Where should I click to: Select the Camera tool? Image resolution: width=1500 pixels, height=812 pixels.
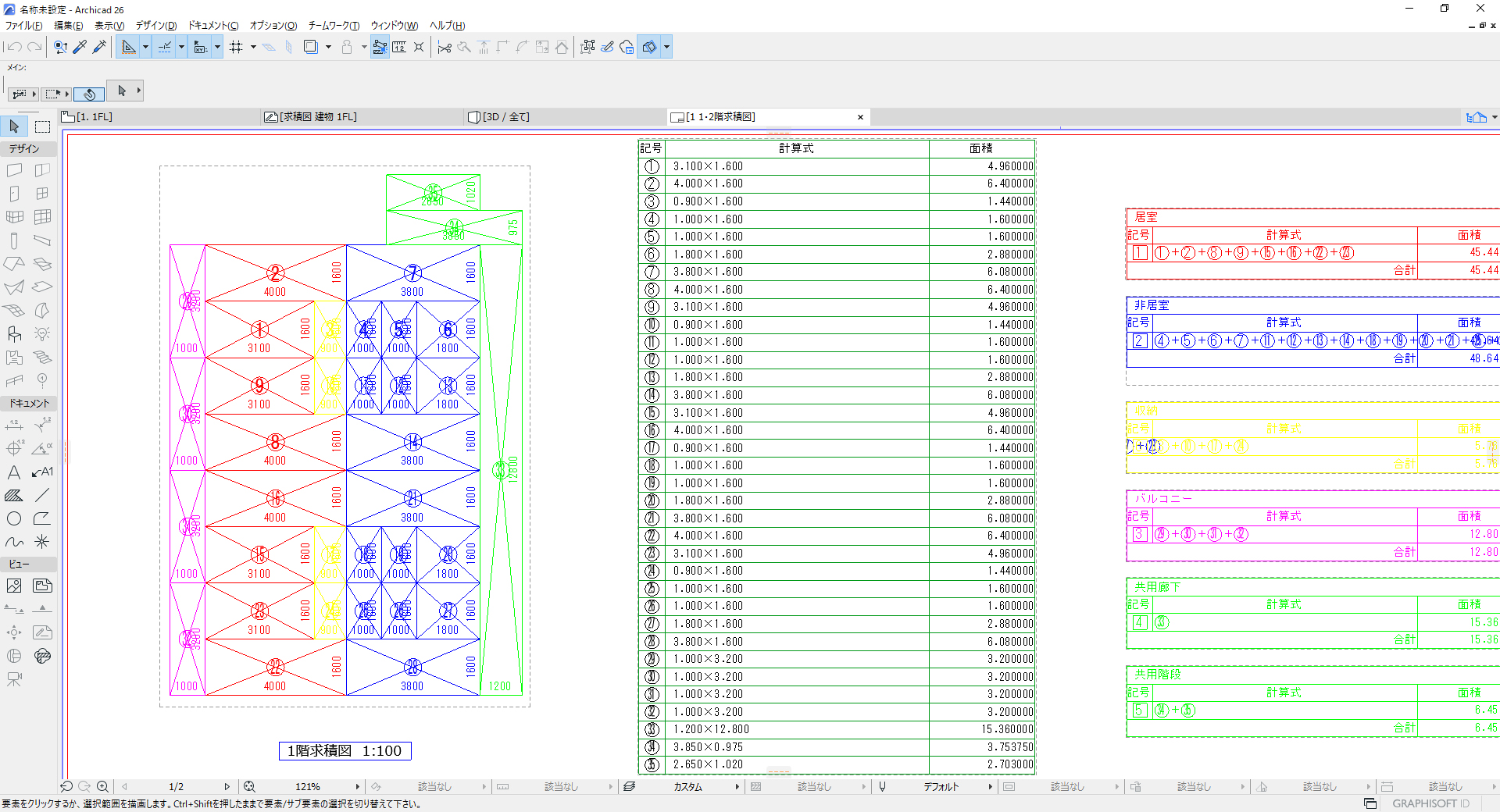[14, 679]
